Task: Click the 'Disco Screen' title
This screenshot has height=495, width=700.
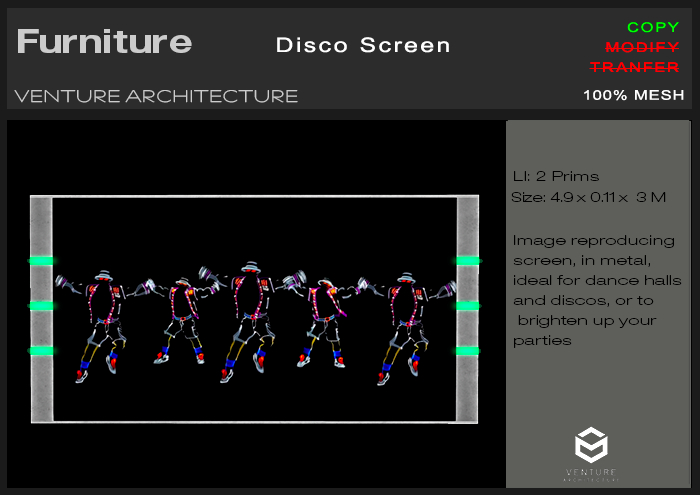Action: tap(363, 45)
